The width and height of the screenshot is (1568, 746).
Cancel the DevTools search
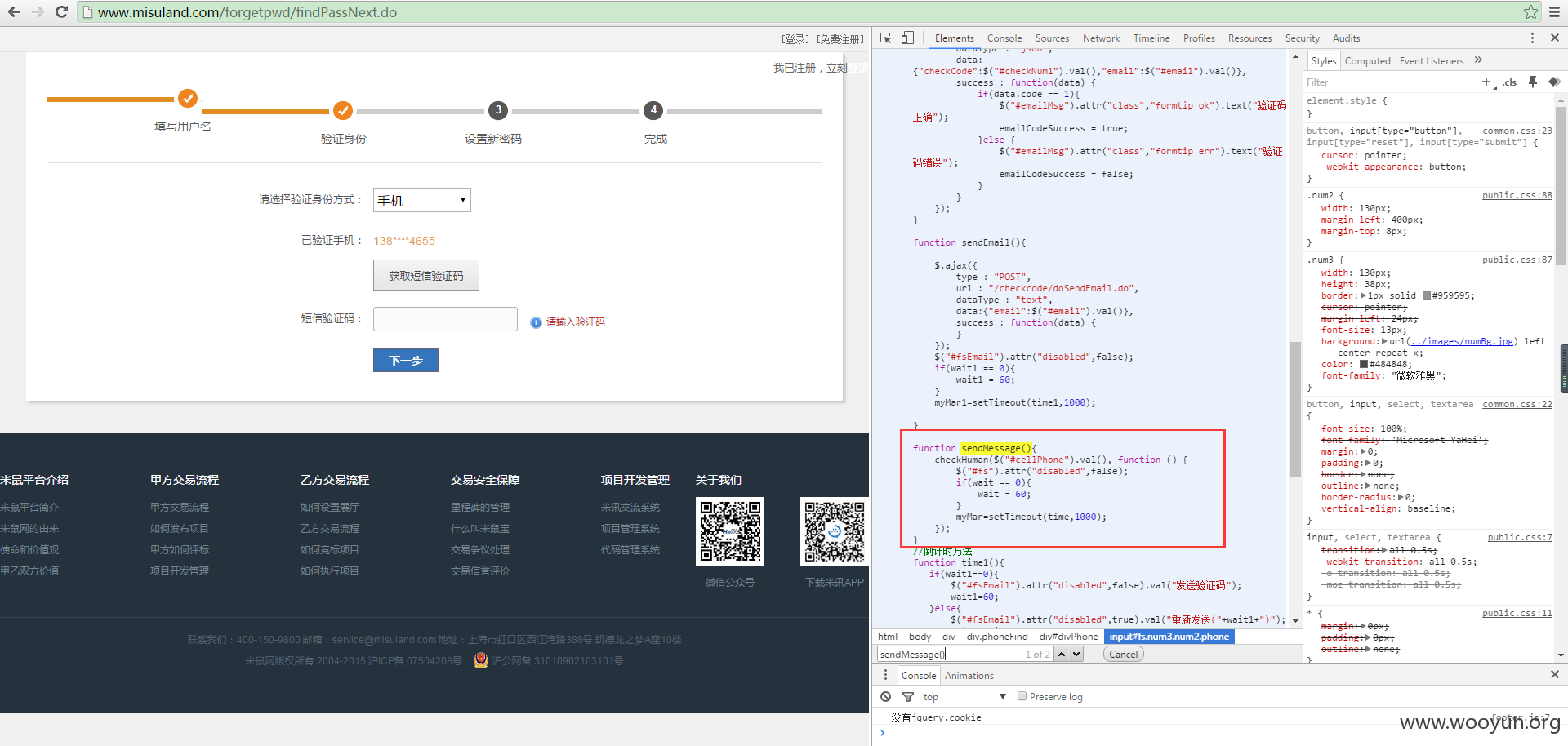coord(1123,654)
